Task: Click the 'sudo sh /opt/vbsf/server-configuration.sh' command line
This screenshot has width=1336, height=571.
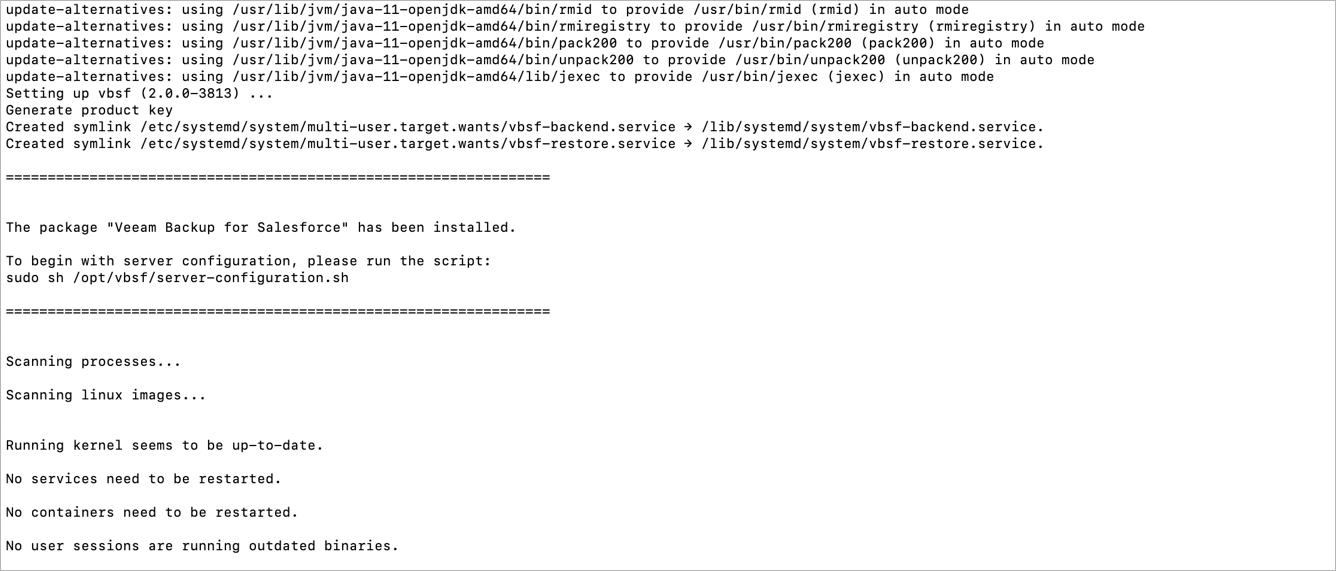Action: (x=177, y=278)
